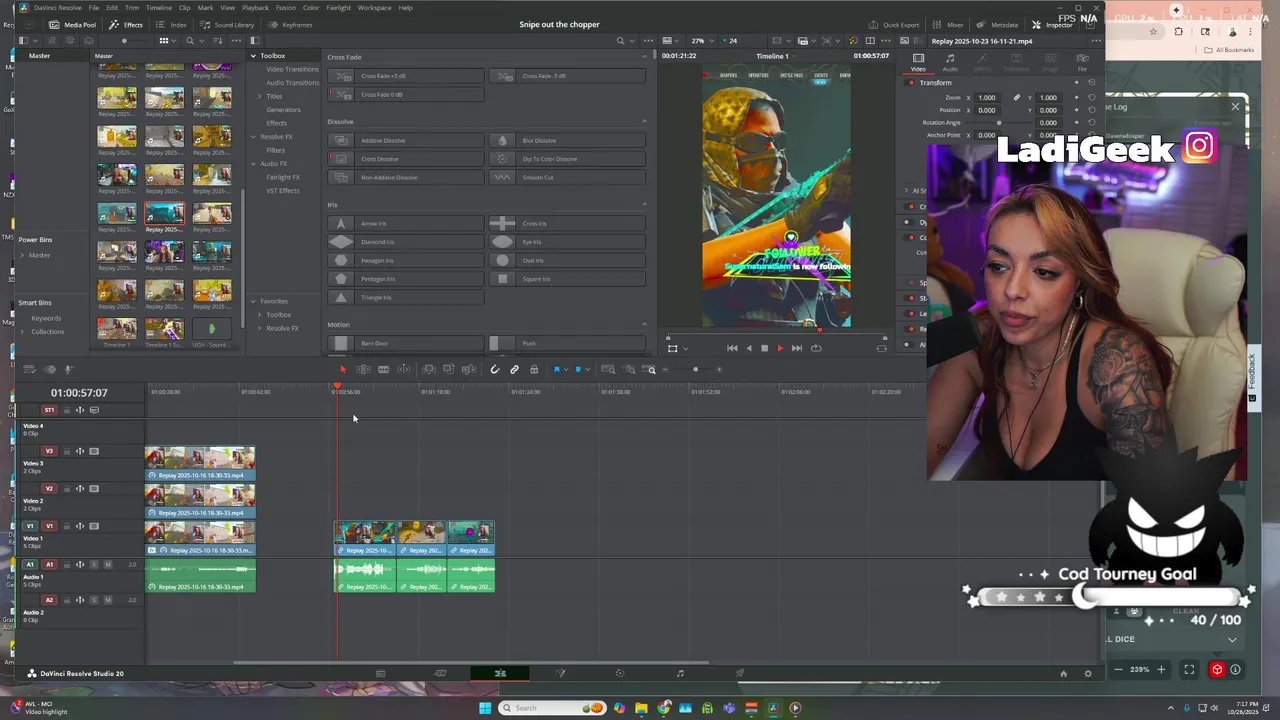The image size is (1280, 720).
Task: Toggle the Zoom link chain icon
Action: point(1017,98)
